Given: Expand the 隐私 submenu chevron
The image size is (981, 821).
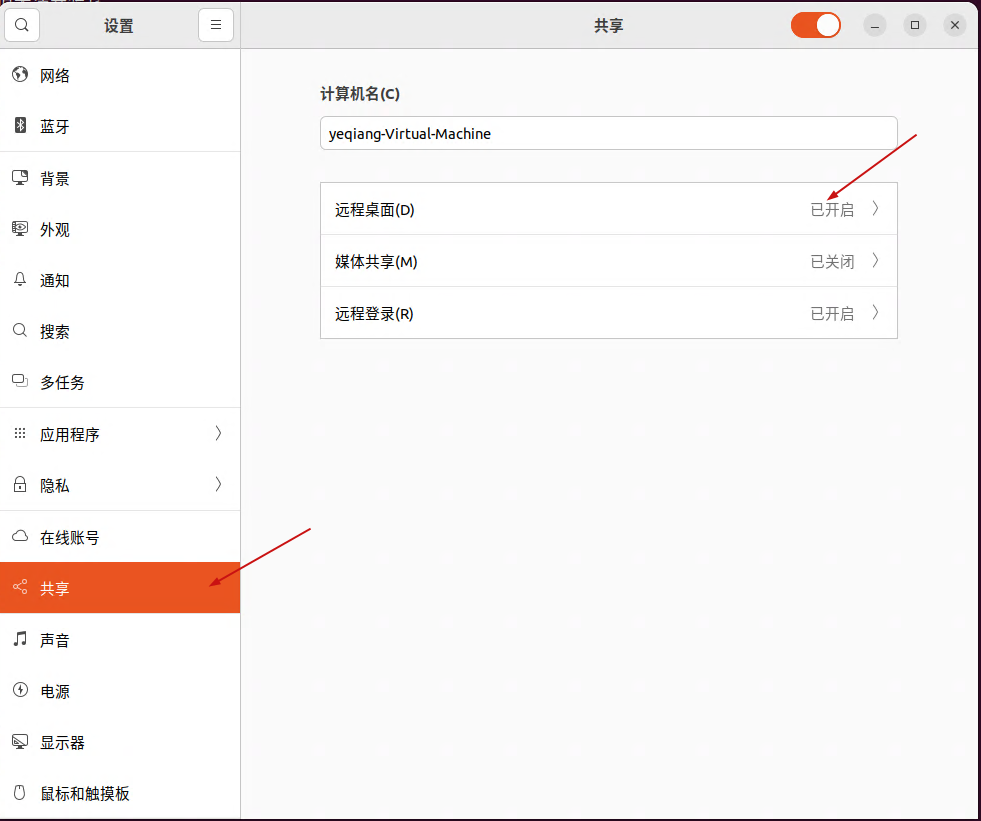Looking at the screenshot, I should pyautogui.click(x=218, y=484).
